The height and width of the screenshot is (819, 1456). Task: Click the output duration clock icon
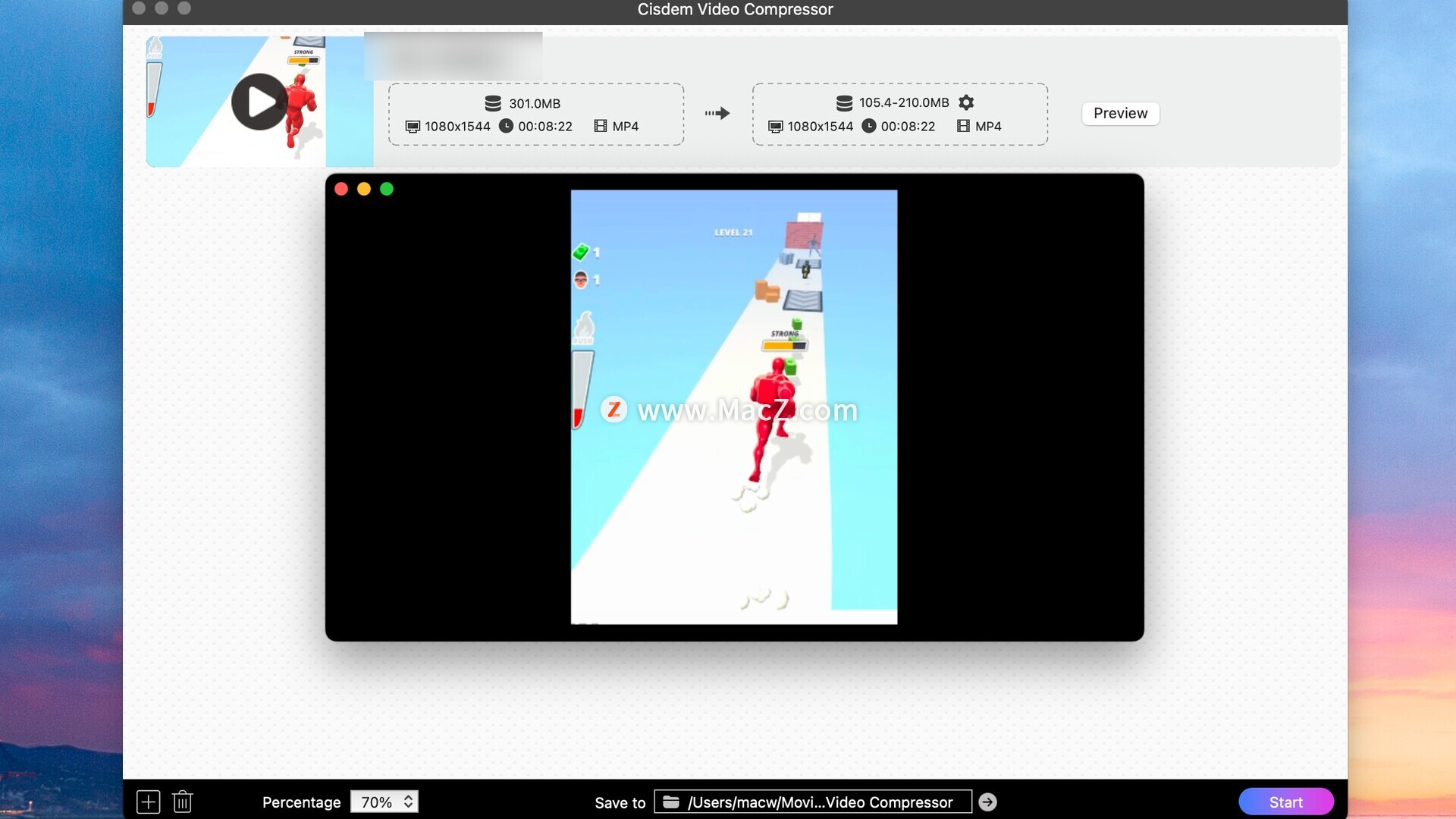tap(869, 126)
